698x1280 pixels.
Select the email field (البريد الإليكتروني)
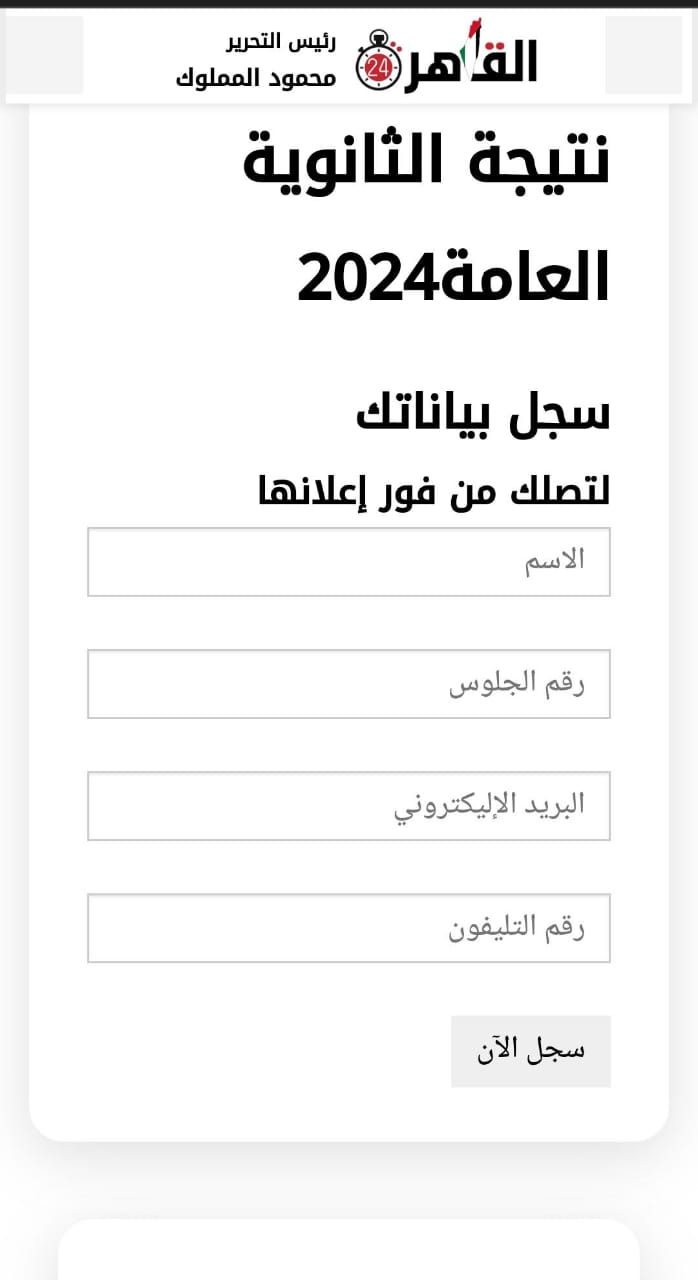tap(349, 806)
